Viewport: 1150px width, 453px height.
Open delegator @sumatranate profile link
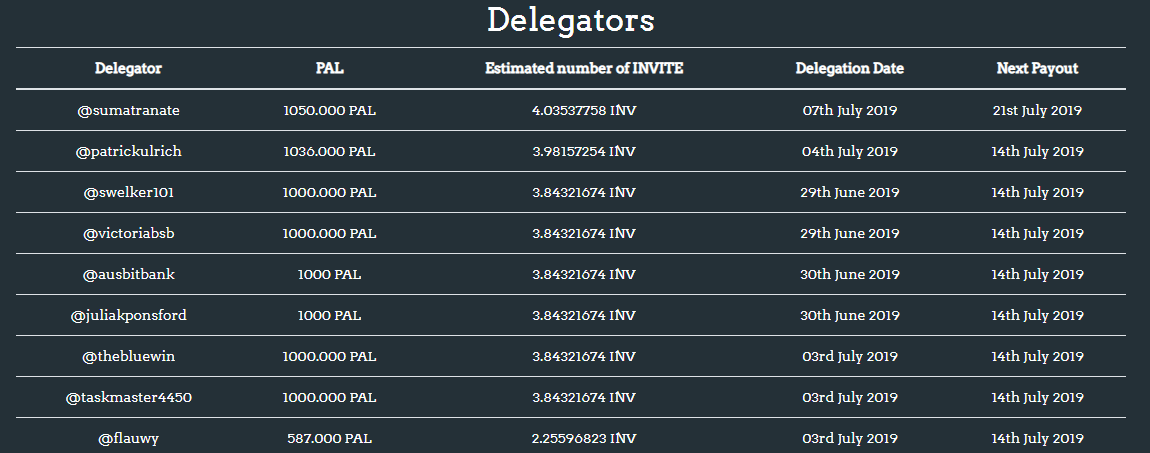coord(128,111)
